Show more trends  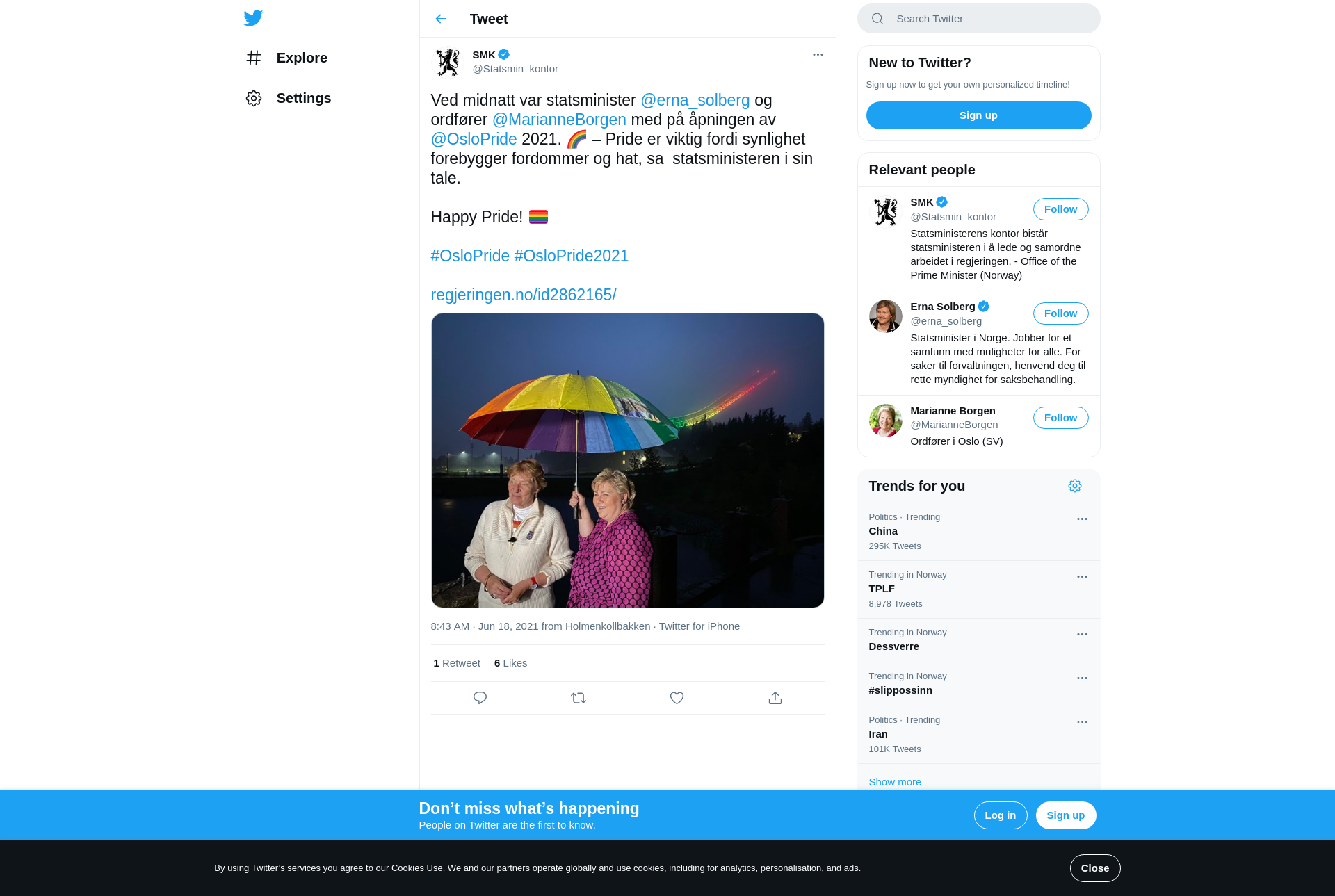(x=895, y=782)
